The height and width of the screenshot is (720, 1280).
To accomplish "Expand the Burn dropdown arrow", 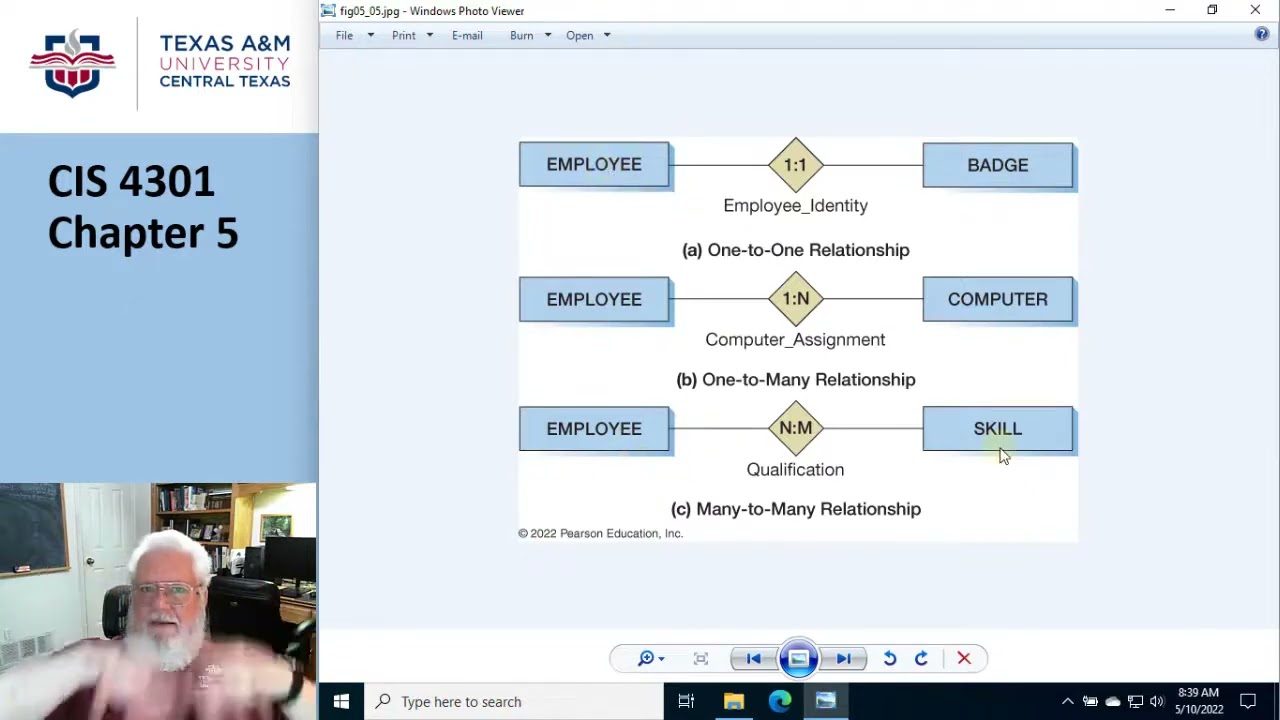I will click(x=547, y=35).
